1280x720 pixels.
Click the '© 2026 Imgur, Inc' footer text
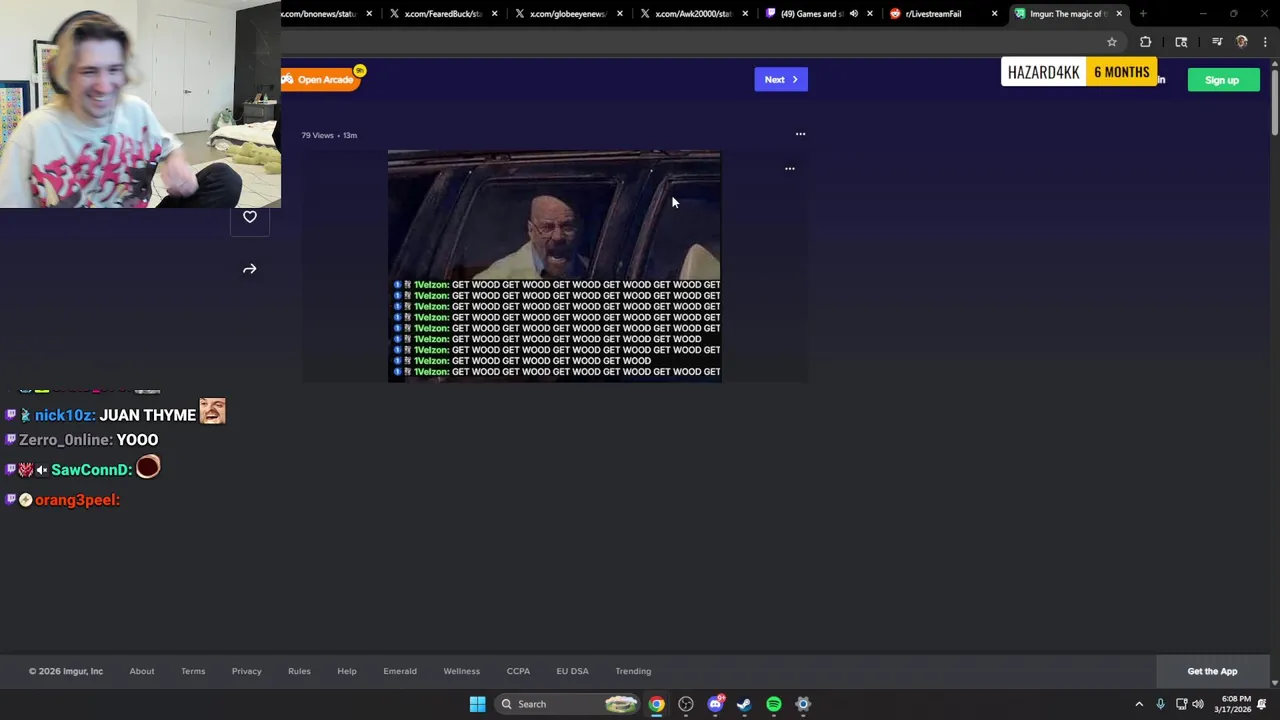tap(65, 672)
